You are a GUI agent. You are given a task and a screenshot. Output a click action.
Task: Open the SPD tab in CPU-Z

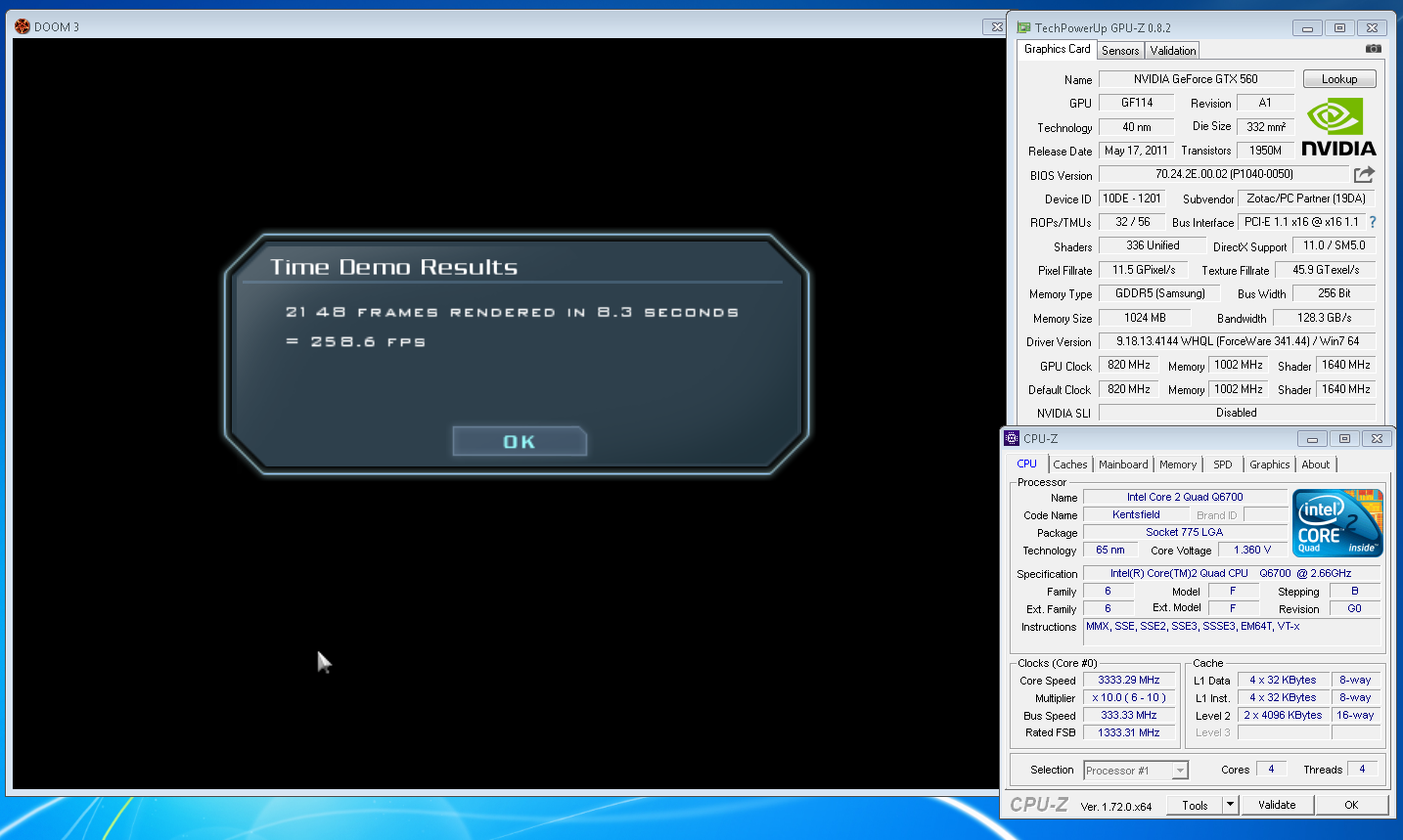click(x=1223, y=464)
